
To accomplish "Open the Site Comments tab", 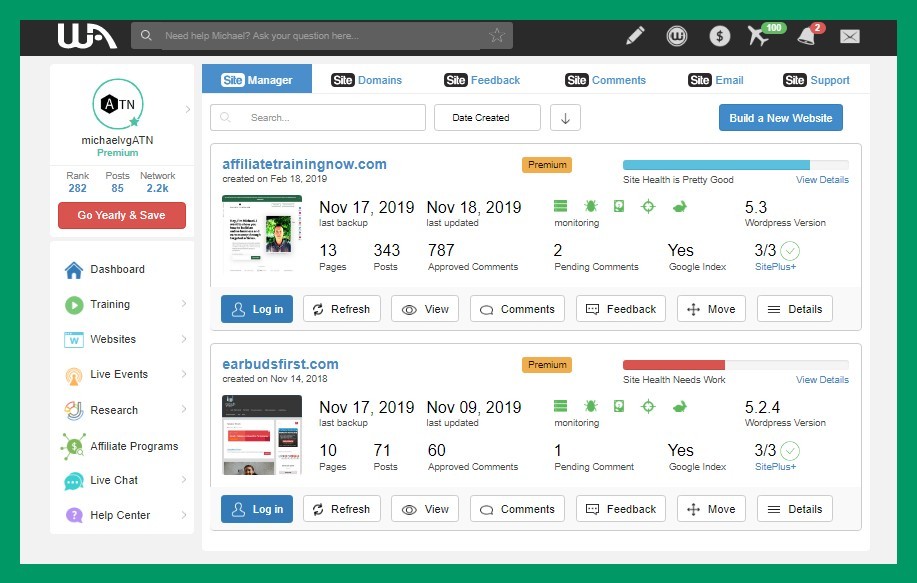I will coord(605,80).
